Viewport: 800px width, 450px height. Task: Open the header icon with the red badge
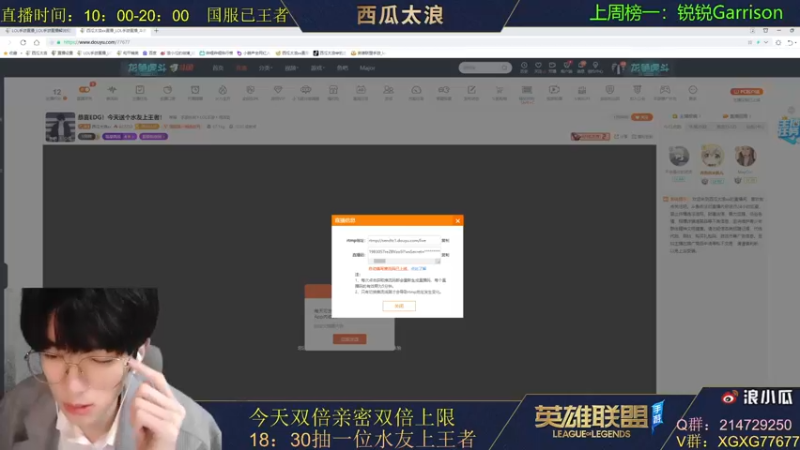point(567,67)
